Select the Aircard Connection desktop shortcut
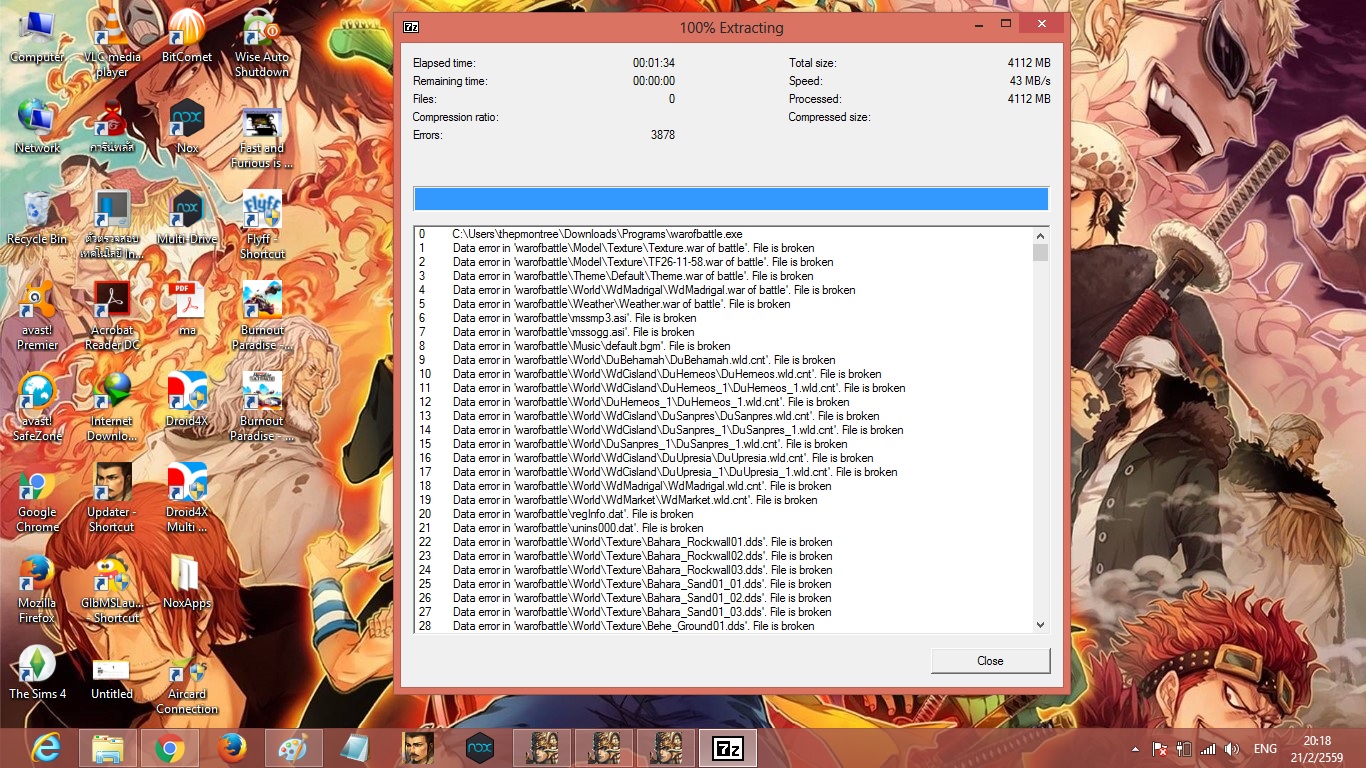This screenshot has height=768, width=1366. [187, 684]
